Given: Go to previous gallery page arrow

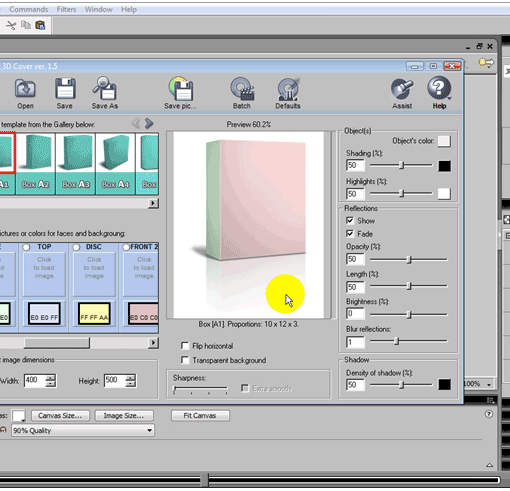Looking at the screenshot, I should coord(136,124).
